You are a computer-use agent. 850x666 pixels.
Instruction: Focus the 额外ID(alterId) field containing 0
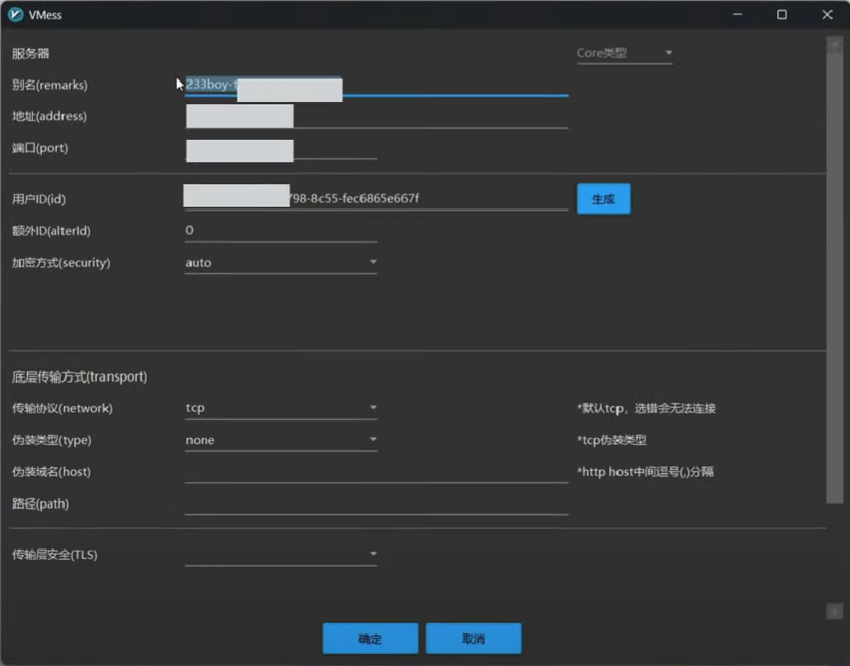coord(280,231)
